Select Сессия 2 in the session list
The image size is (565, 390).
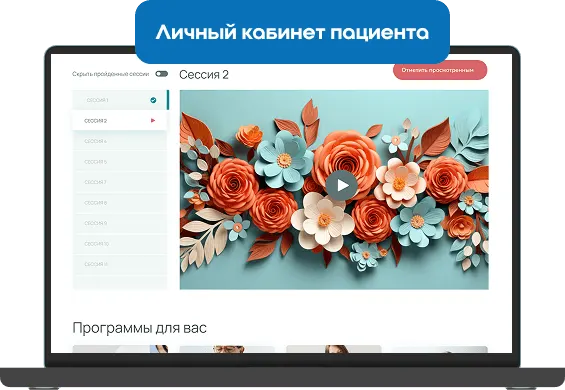pos(119,121)
